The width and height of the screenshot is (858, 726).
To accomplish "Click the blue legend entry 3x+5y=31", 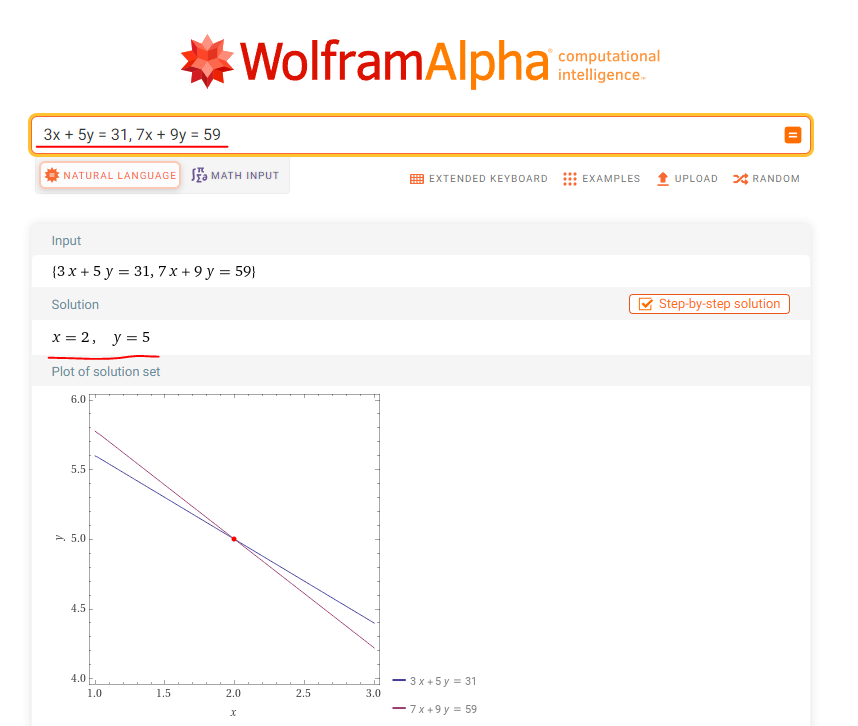I will (x=434, y=681).
